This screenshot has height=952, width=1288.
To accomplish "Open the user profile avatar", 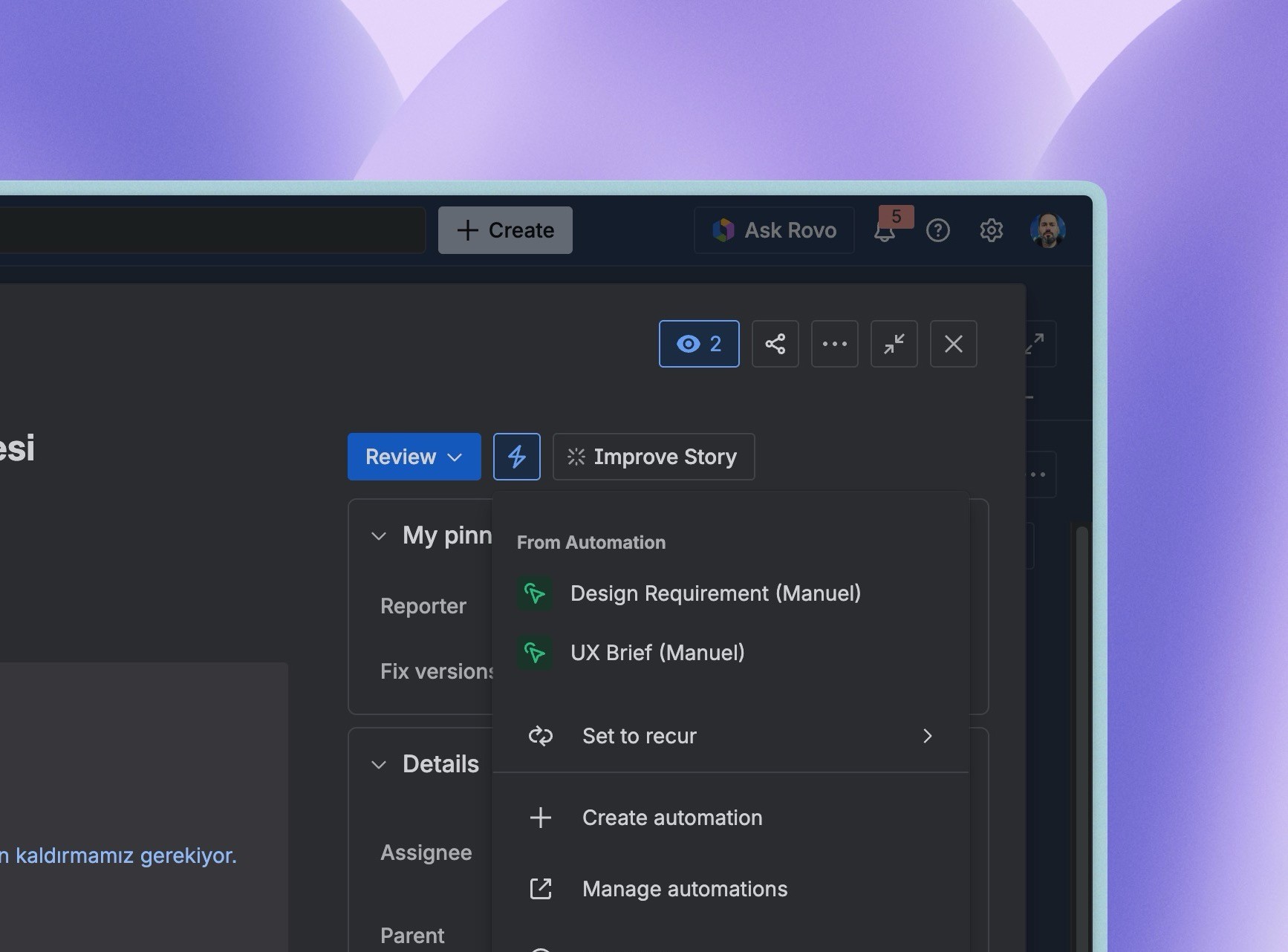I will (x=1047, y=230).
